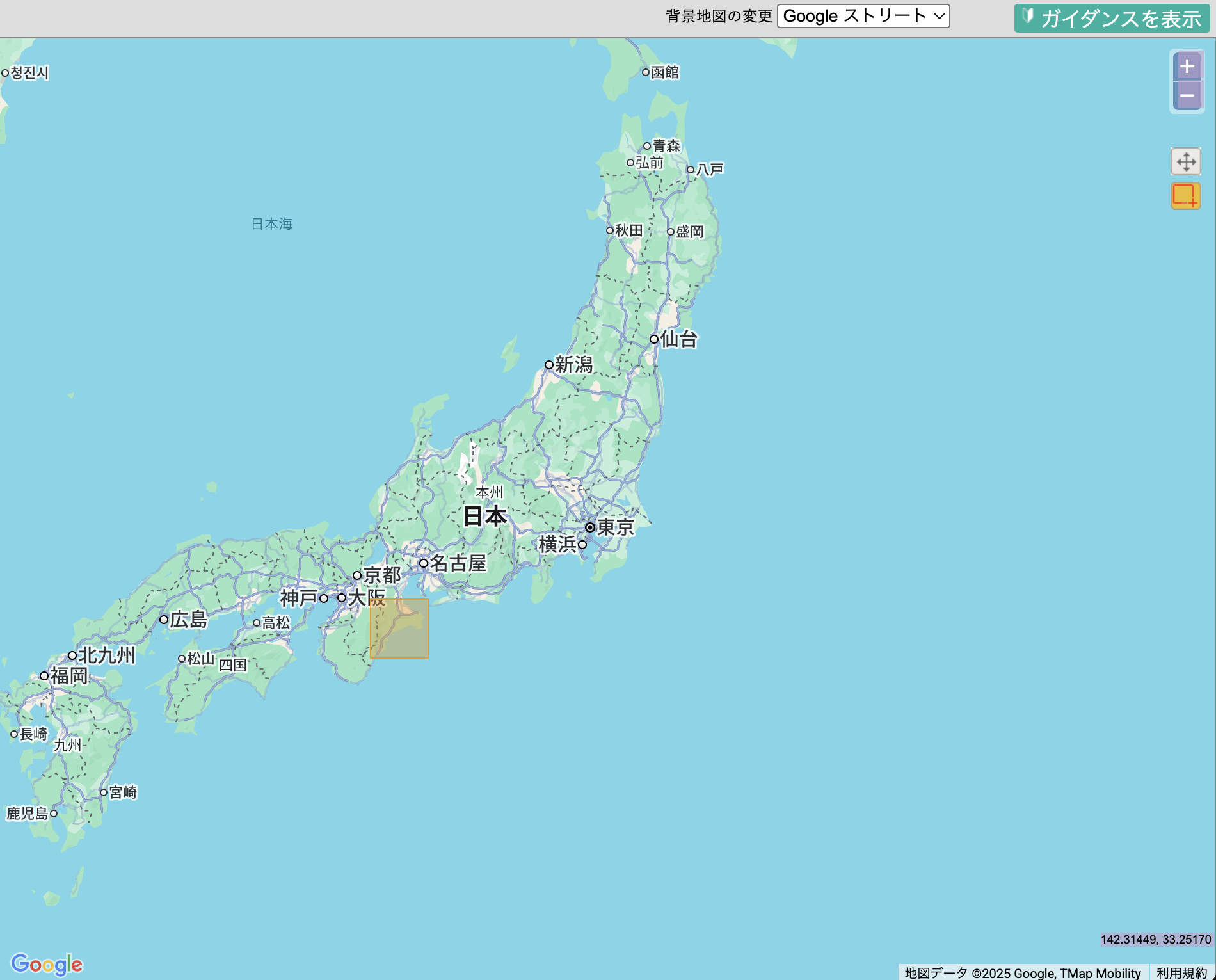Open the background map dropdown
The width and height of the screenshot is (1216, 980).
coord(863,16)
